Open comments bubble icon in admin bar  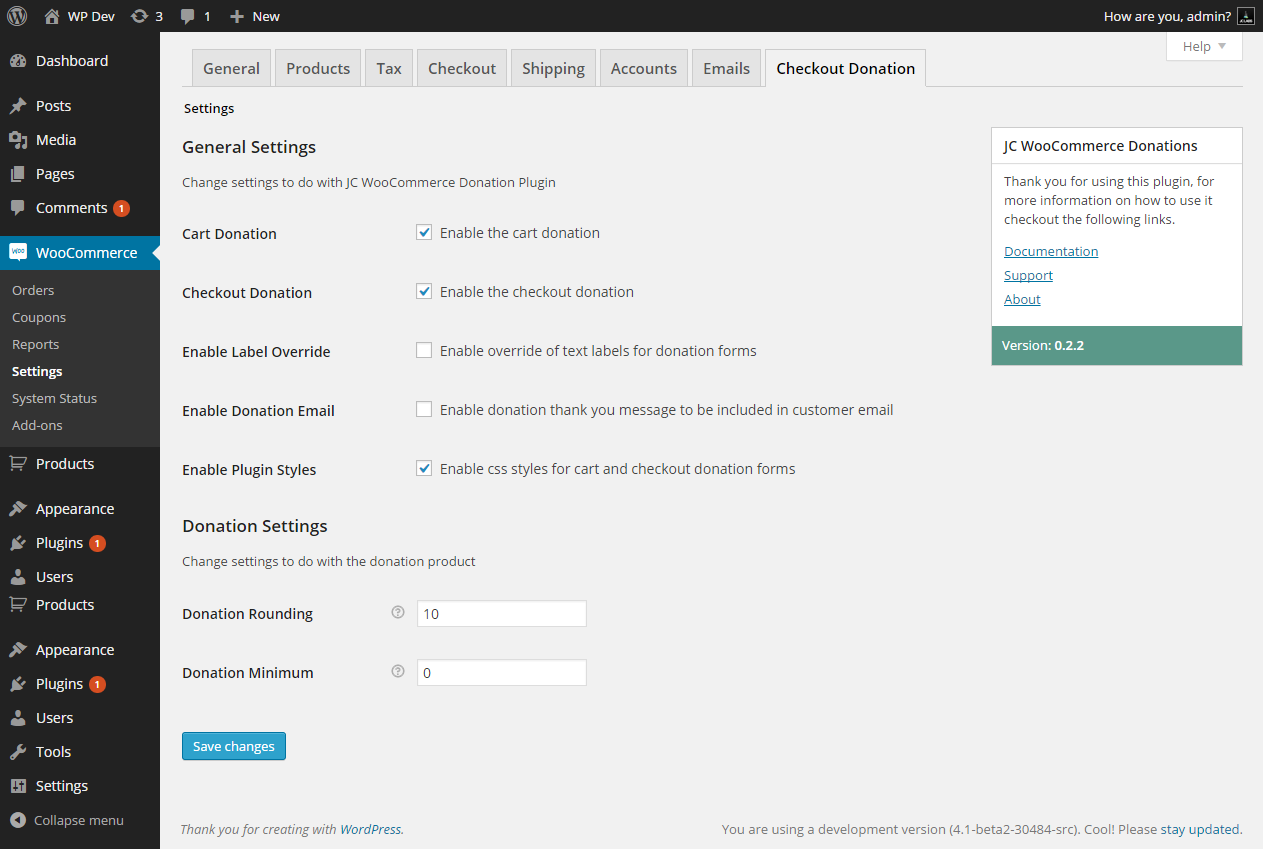[x=188, y=17]
